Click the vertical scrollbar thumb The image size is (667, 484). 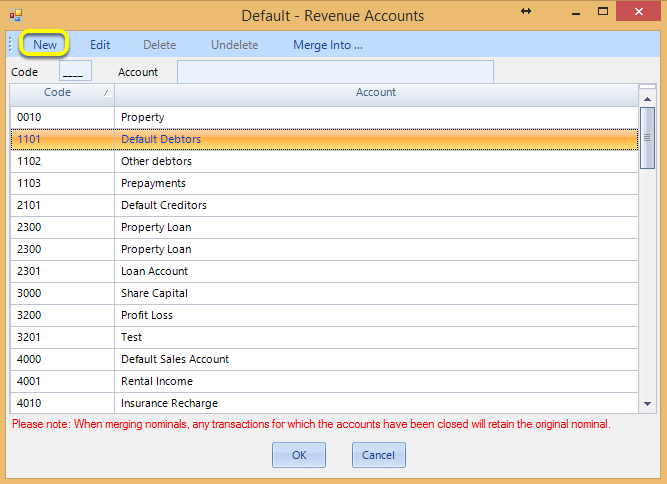tap(647, 138)
